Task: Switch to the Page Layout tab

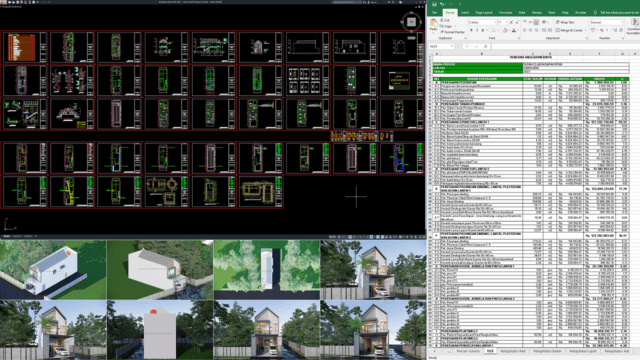Action: [484, 13]
